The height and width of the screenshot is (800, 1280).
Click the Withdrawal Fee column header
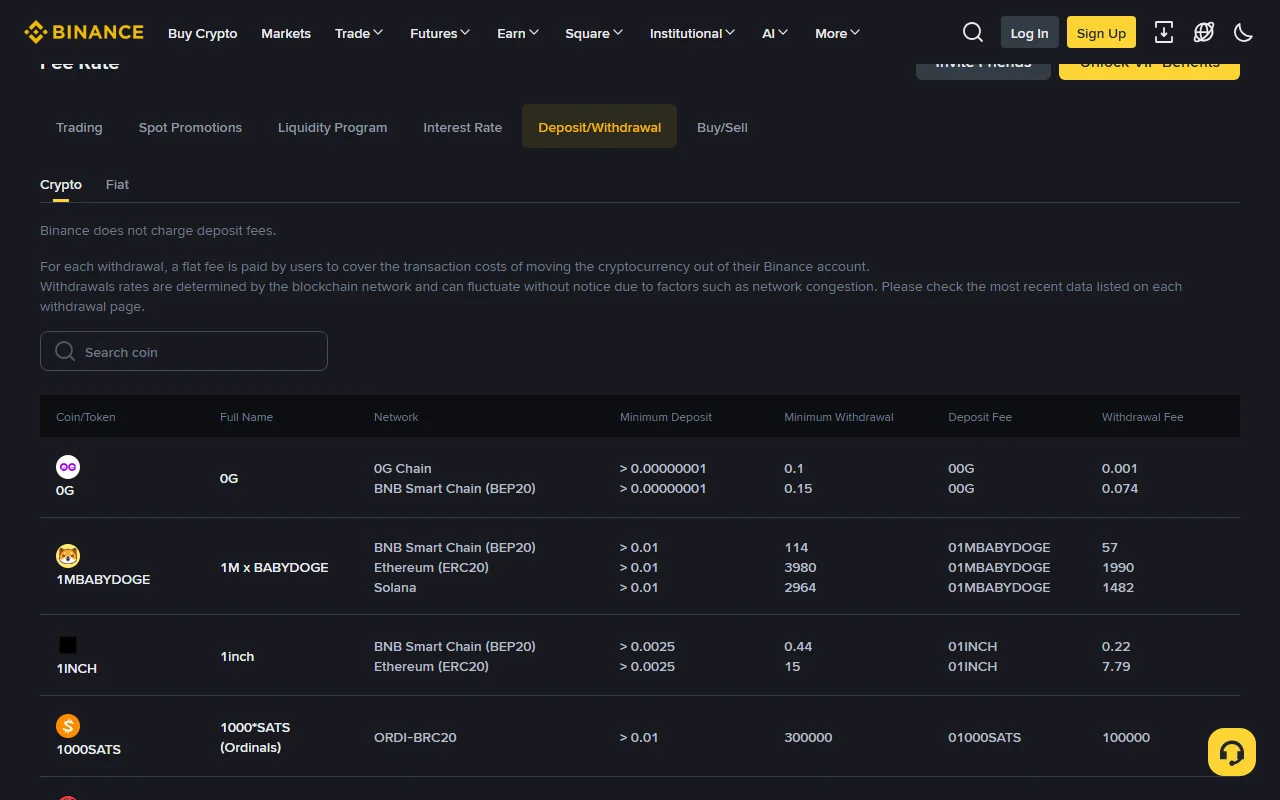1143,417
